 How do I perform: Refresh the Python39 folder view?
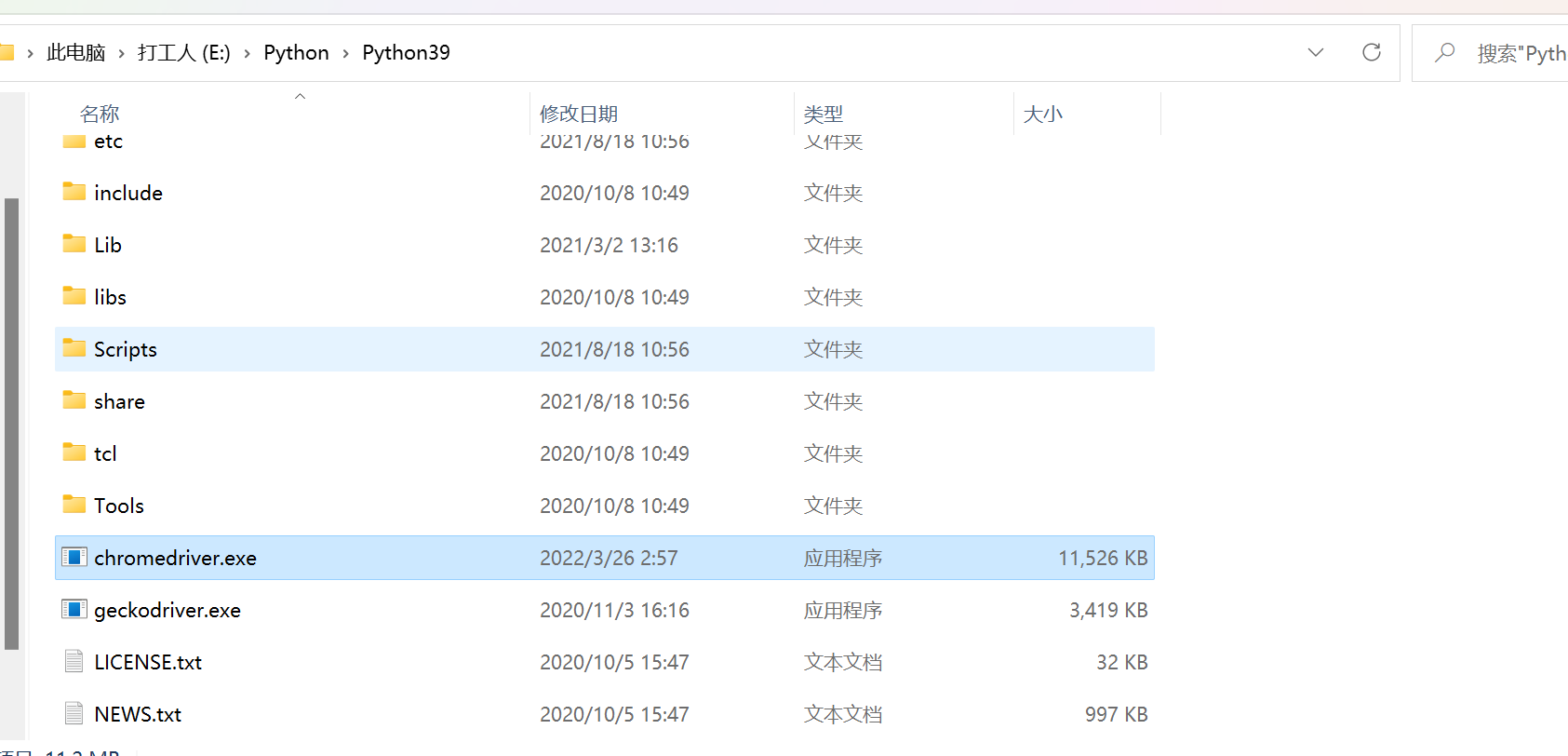(x=1372, y=52)
